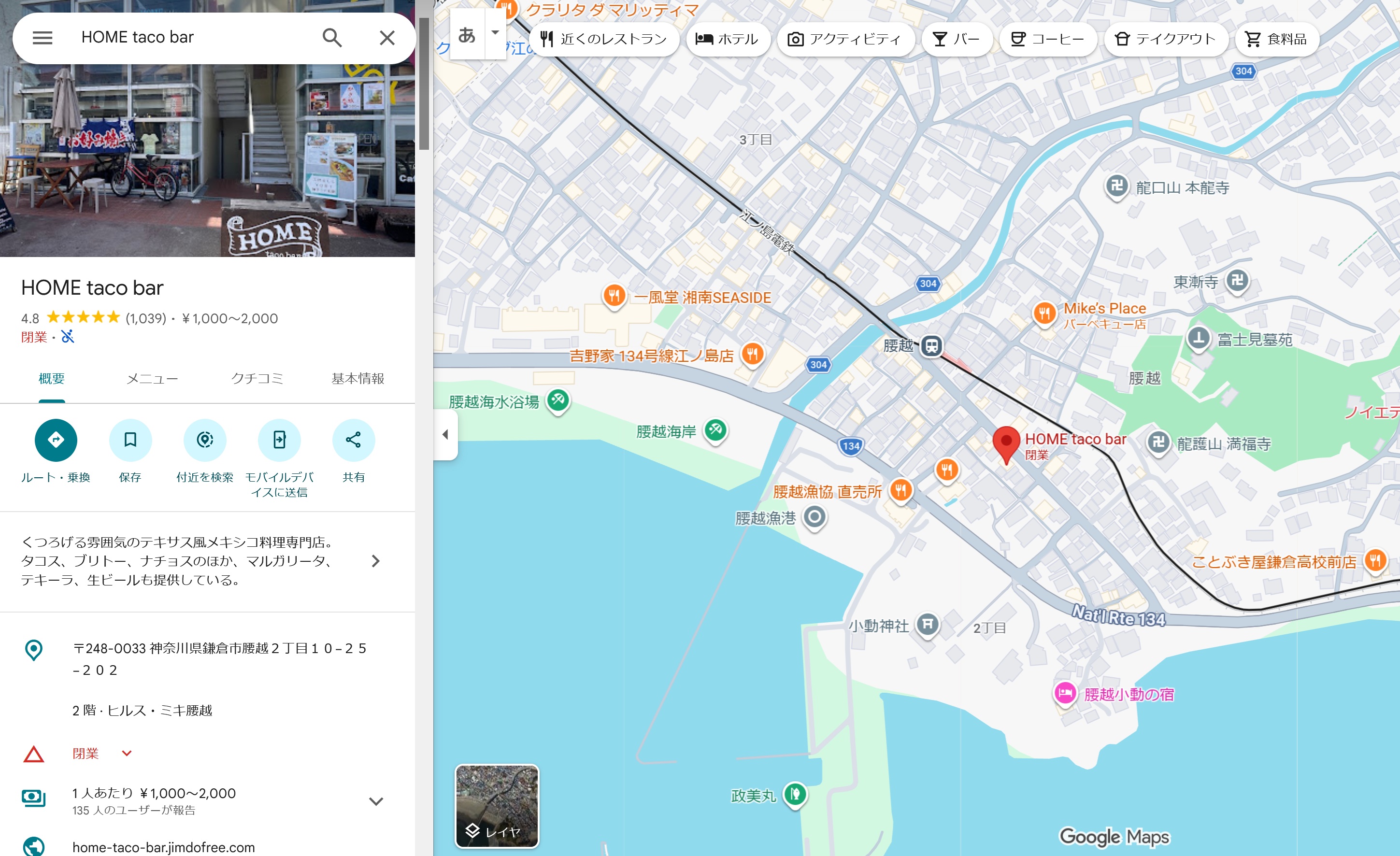
Task: Open the input method dropdown arrow beside あ
Action: click(496, 33)
